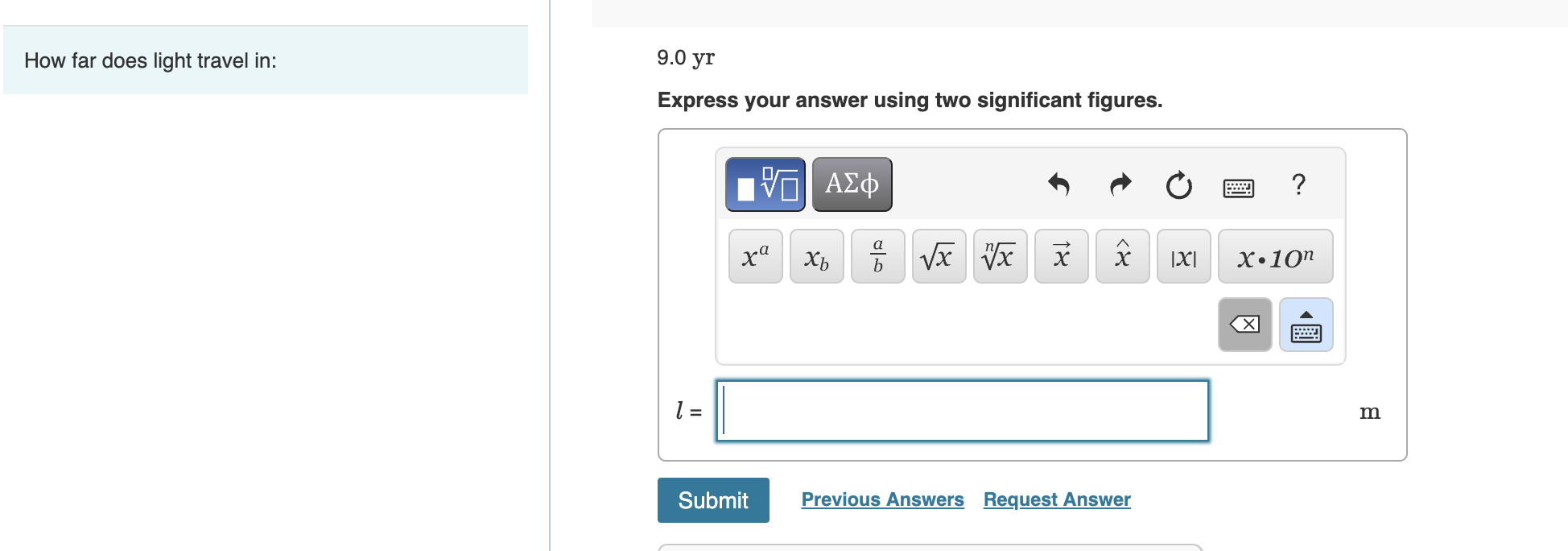Open the keyboard shortcuts icon
1568x551 pixels.
pos(1238,187)
